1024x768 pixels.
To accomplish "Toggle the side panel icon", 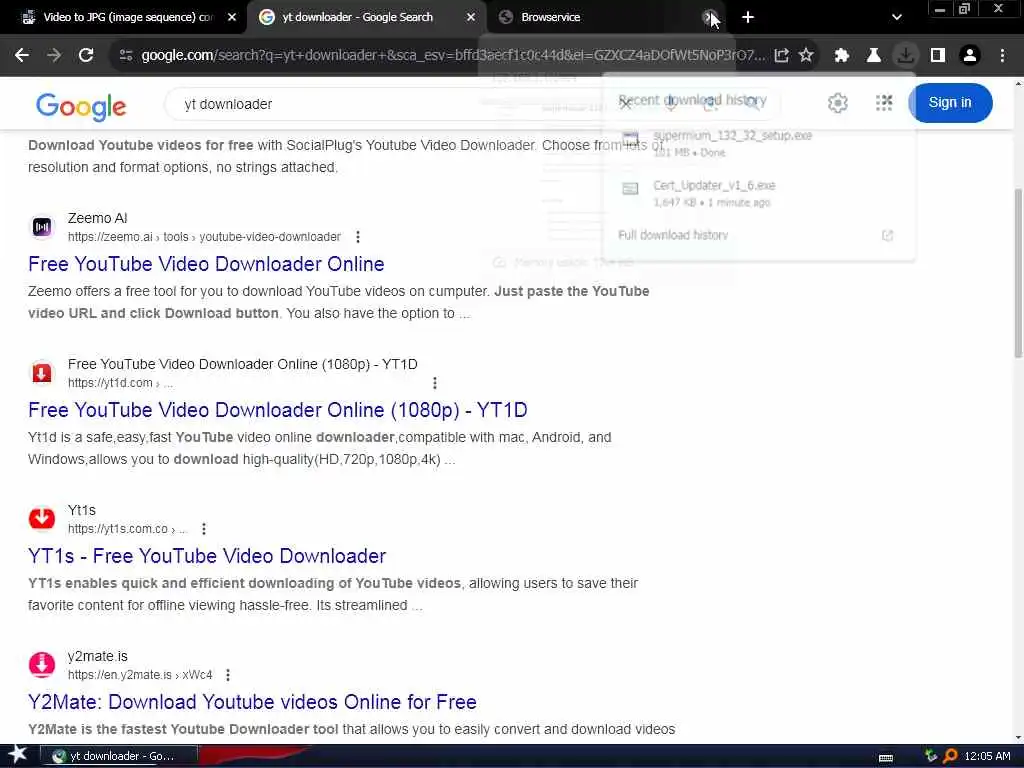I will [x=938, y=56].
